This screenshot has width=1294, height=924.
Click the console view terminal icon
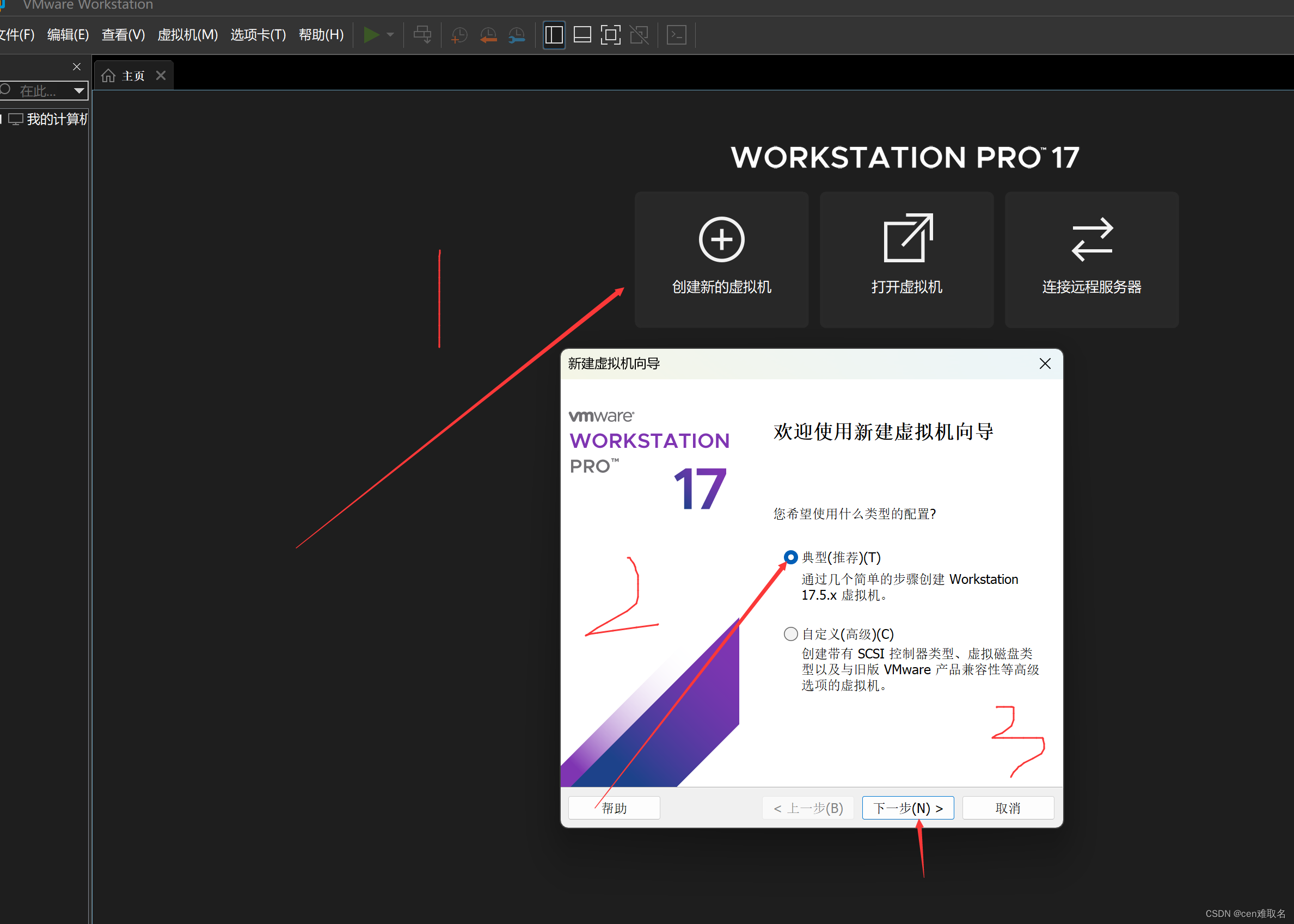tap(677, 35)
